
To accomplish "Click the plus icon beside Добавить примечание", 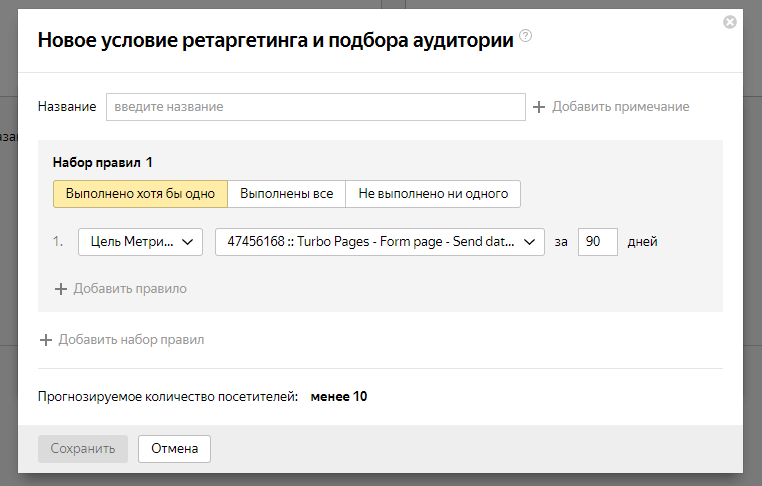I will (x=539, y=107).
